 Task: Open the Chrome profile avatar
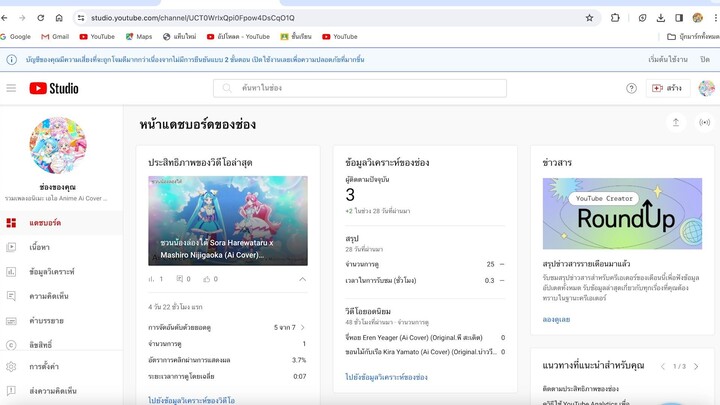698,18
